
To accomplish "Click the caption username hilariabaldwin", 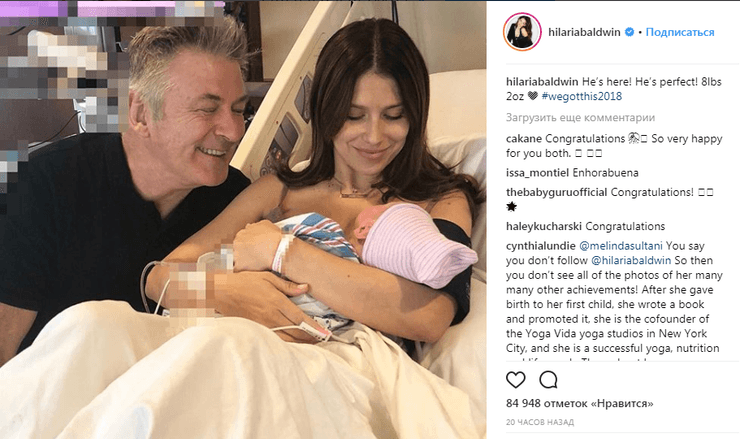I will coord(542,82).
